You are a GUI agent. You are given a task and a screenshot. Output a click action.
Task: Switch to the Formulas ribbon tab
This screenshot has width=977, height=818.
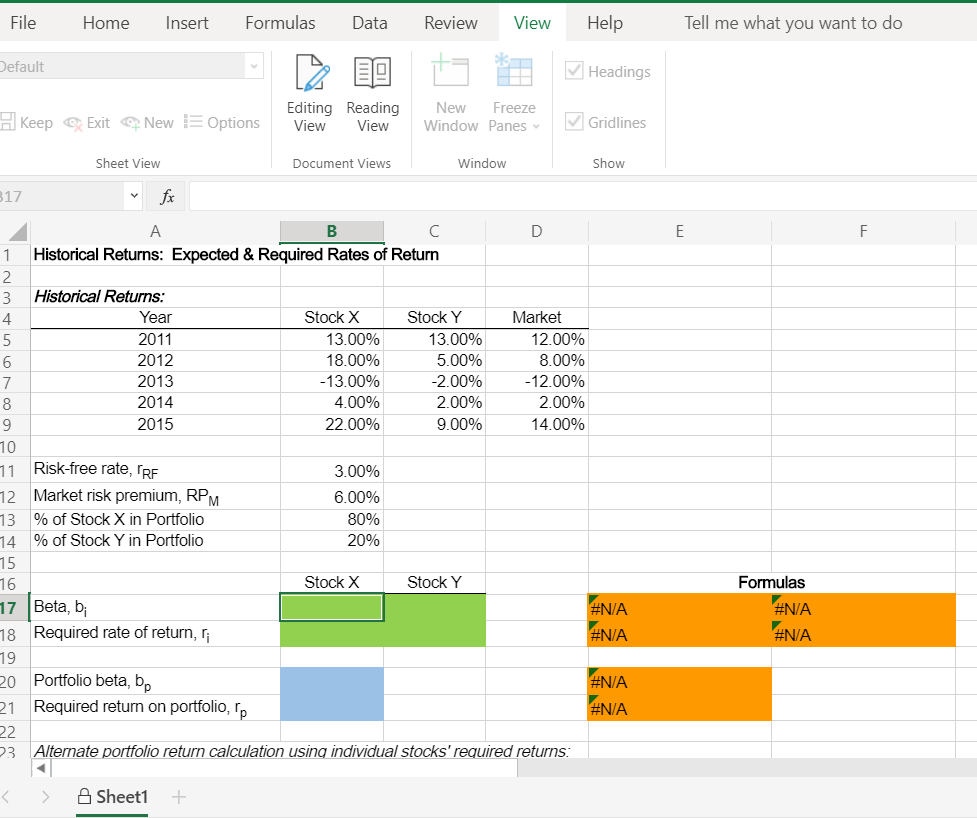pos(279,22)
